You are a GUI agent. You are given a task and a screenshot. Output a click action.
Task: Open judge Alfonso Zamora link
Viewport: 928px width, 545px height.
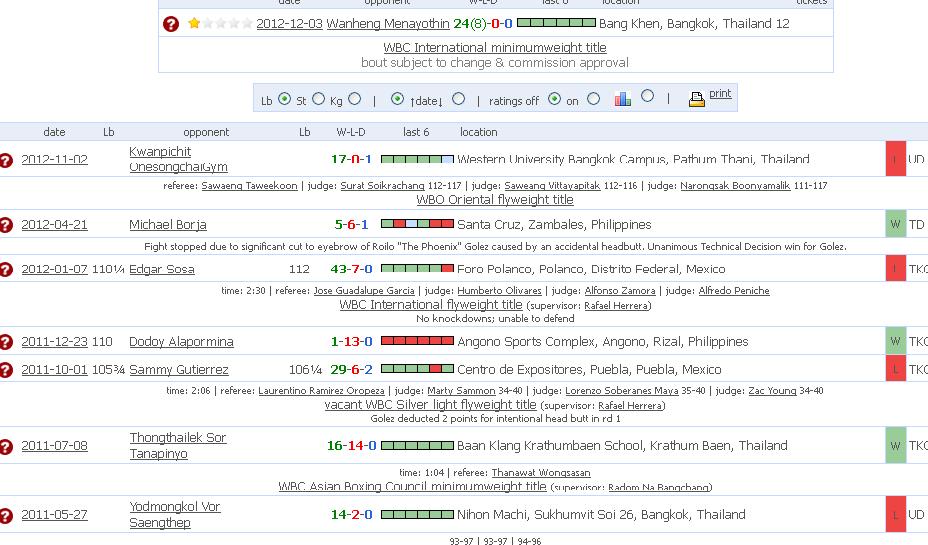(620, 291)
